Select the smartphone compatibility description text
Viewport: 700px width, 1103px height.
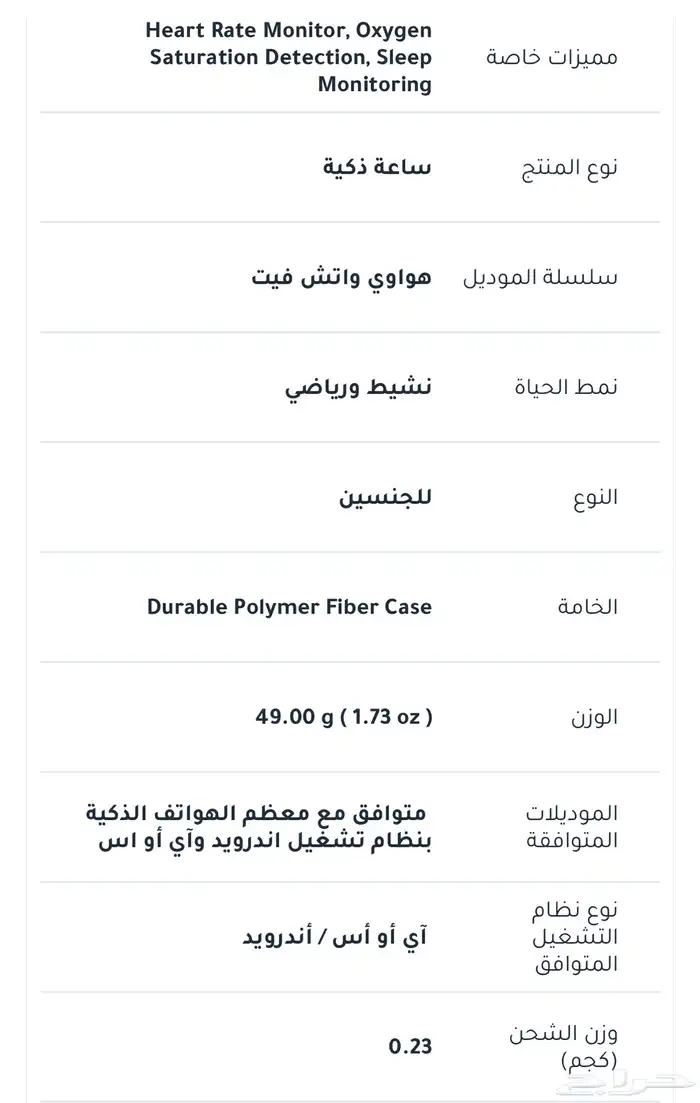point(259,827)
